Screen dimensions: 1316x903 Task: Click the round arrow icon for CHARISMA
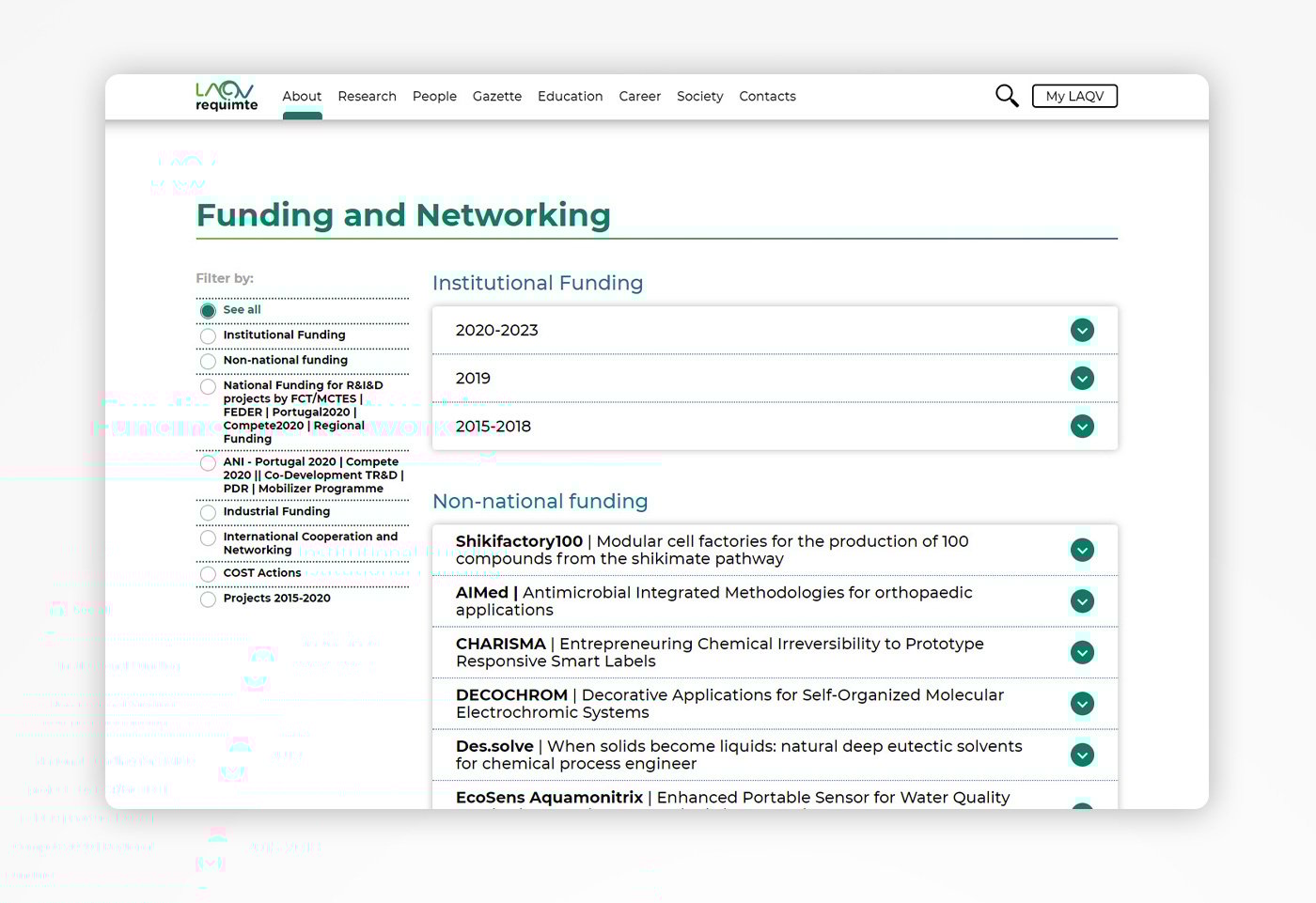[1082, 653]
